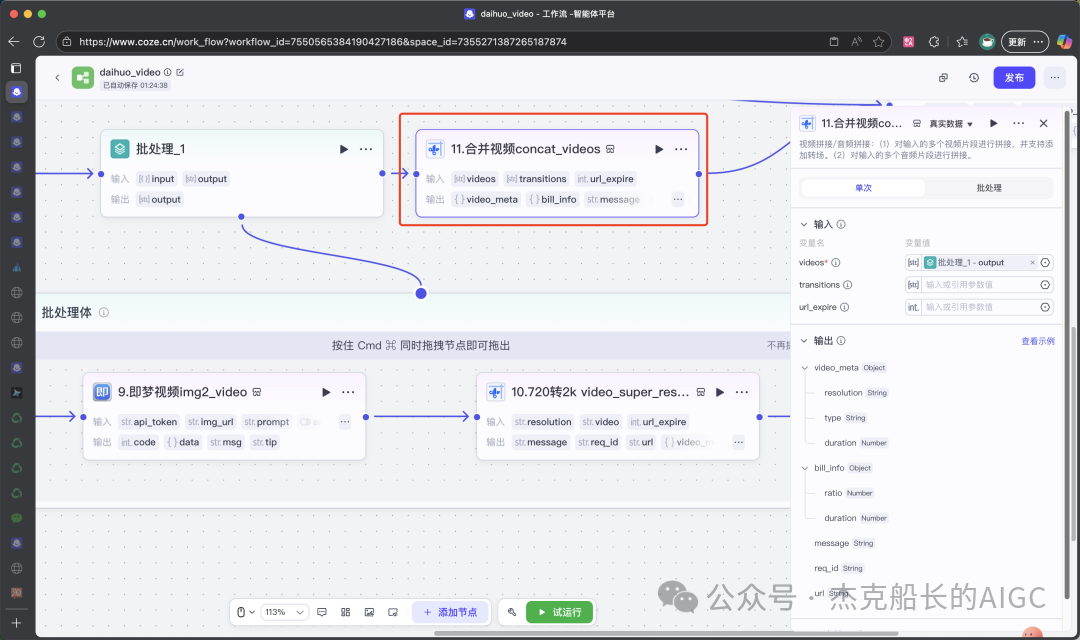Viewport: 1080px width, 640px height.
Task: Show info tooltip next to 输出 heading
Action: [x=841, y=341]
